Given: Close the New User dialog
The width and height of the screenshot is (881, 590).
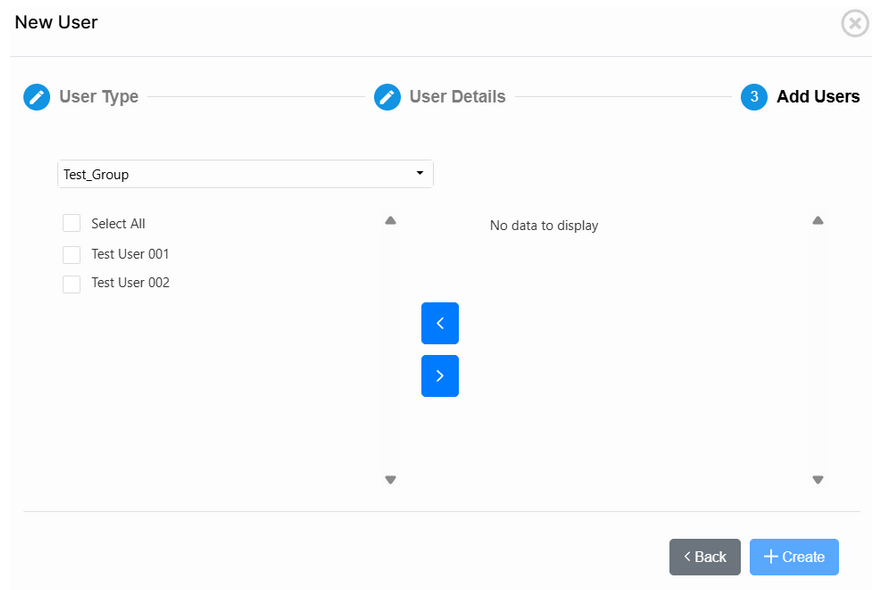Looking at the screenshot, I should pos(855,23).
